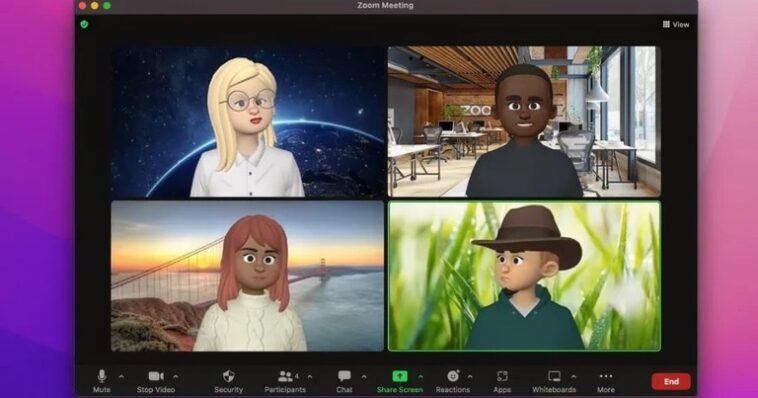Expand chat options arrow beside Chat
758x398 pixels.
364,376
